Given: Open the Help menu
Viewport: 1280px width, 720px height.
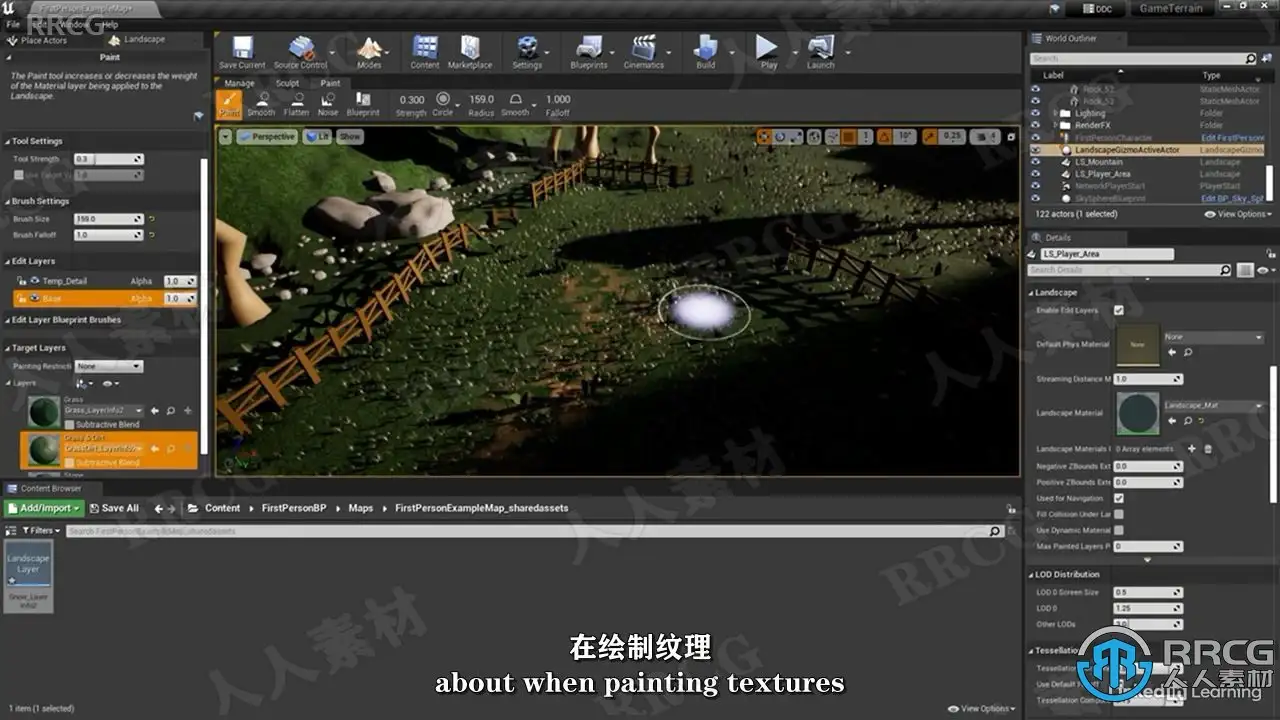Looking at the screenshot, I should click(109, 24).
